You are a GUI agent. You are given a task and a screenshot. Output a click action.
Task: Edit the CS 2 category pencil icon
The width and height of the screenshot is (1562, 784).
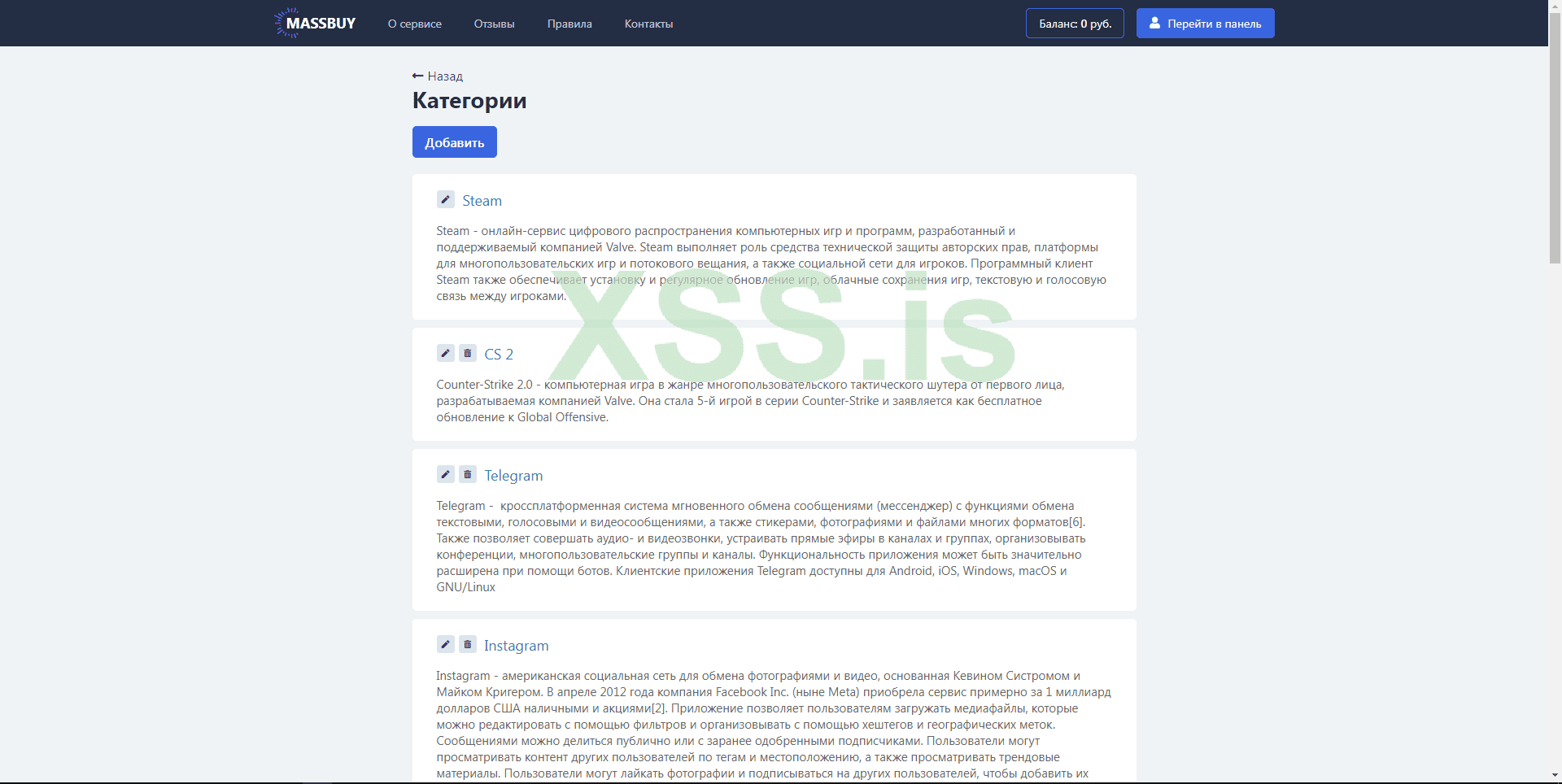[446, 353]
